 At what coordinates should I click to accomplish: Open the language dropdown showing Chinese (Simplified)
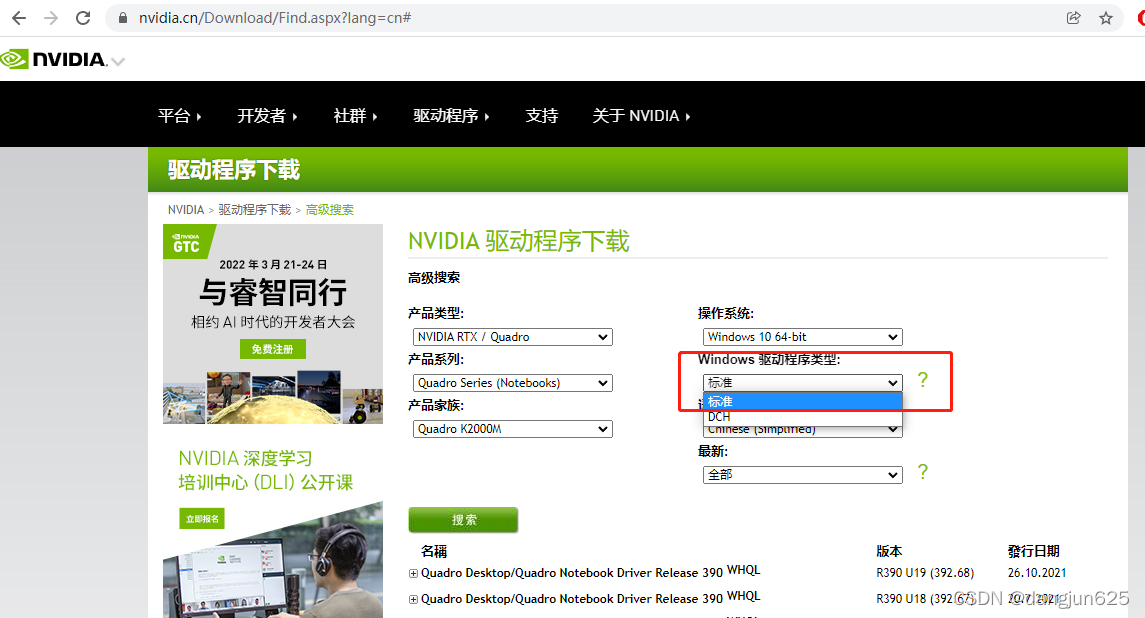pos(803,431)
